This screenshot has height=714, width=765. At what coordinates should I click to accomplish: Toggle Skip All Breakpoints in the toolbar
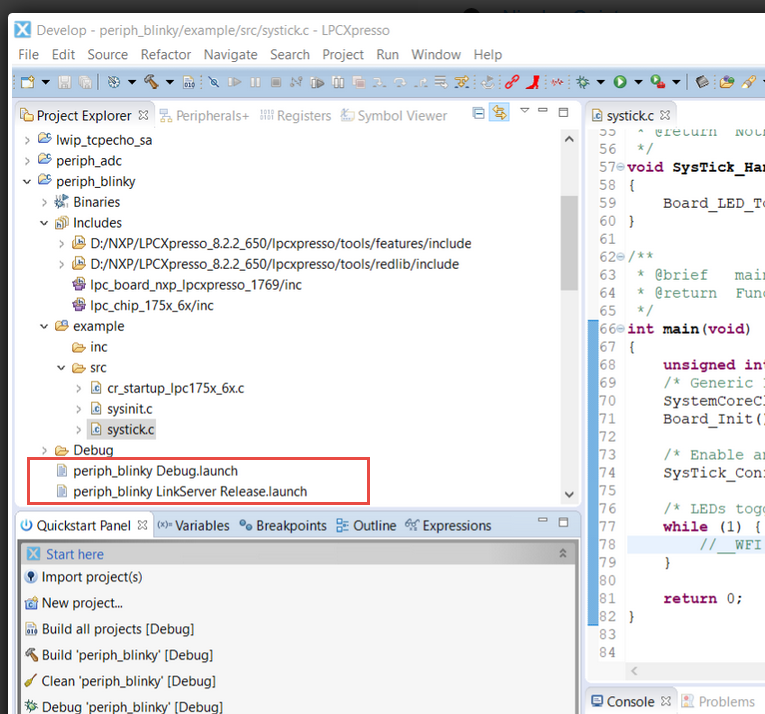(214, 82)
